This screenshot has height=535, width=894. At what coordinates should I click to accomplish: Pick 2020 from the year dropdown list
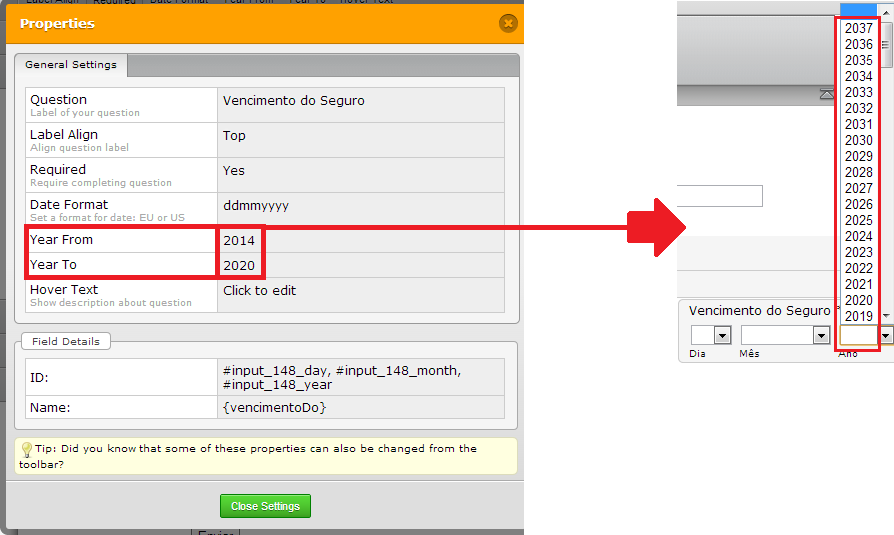coord(858,301)
